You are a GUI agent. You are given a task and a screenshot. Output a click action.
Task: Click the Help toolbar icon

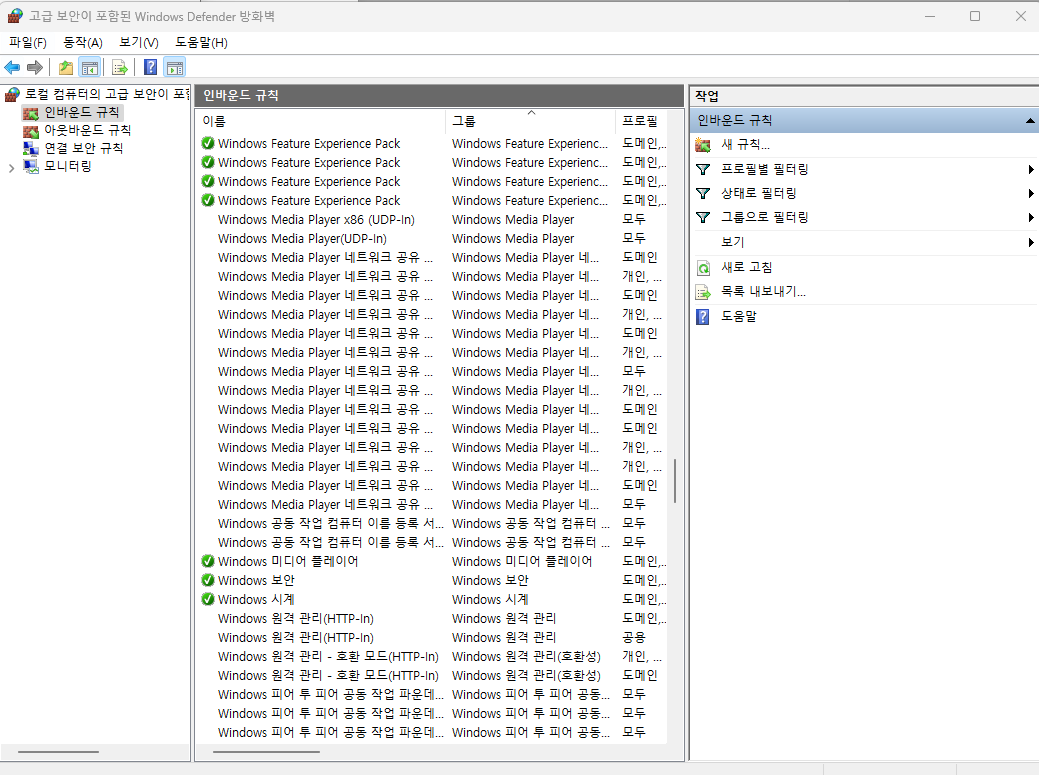[x=150, y=68]
